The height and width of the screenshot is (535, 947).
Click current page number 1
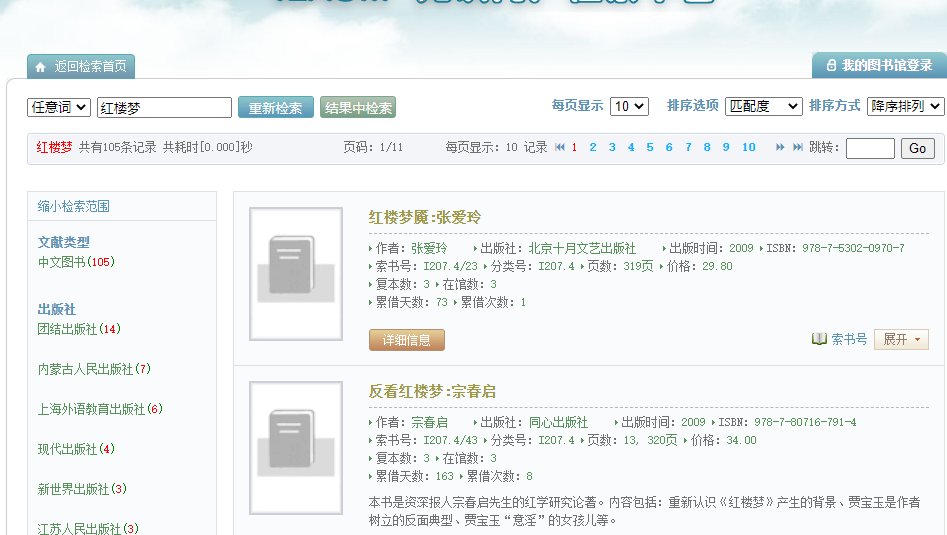click(574, 147)
